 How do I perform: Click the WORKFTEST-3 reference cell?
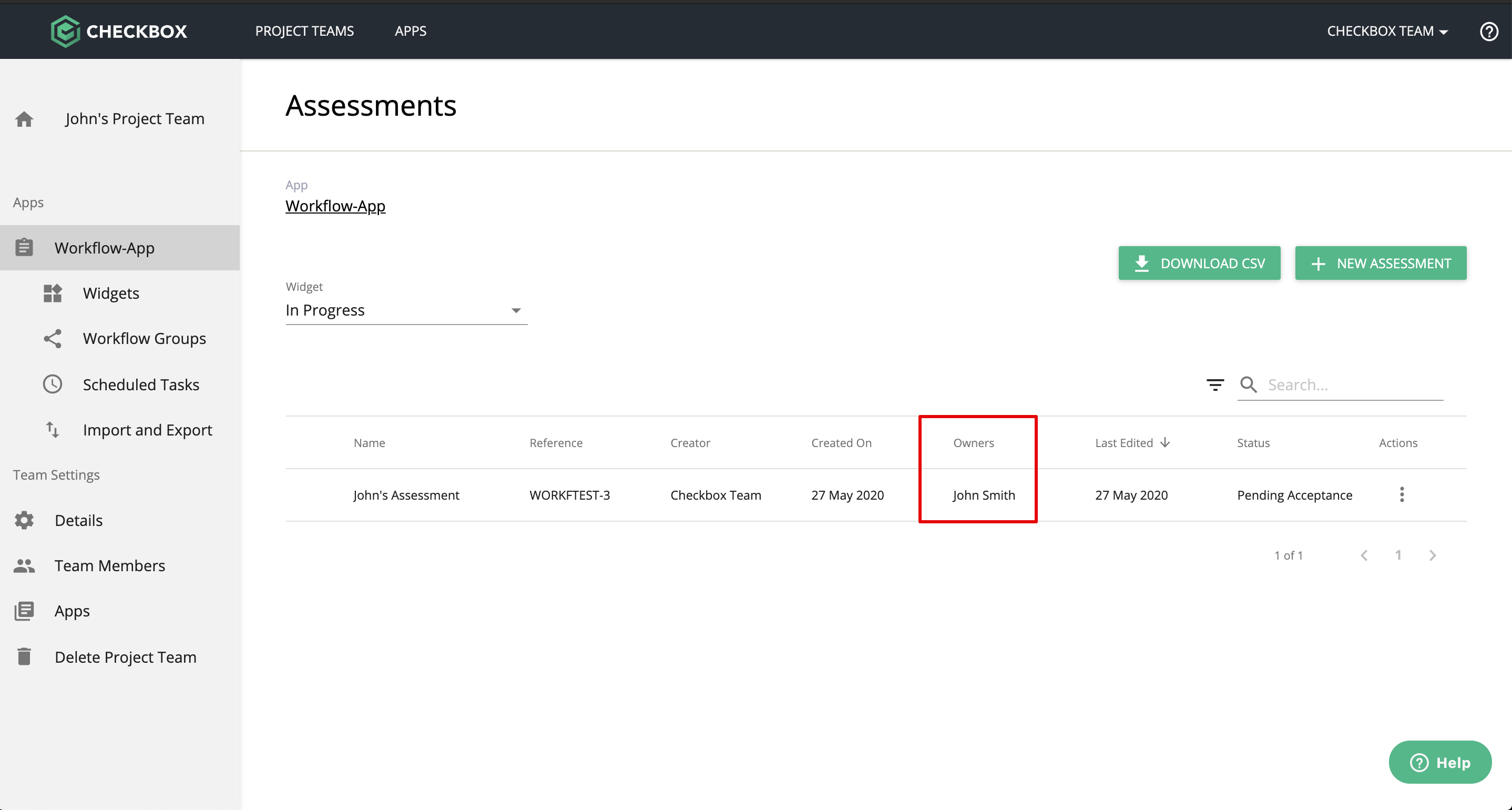569,495
